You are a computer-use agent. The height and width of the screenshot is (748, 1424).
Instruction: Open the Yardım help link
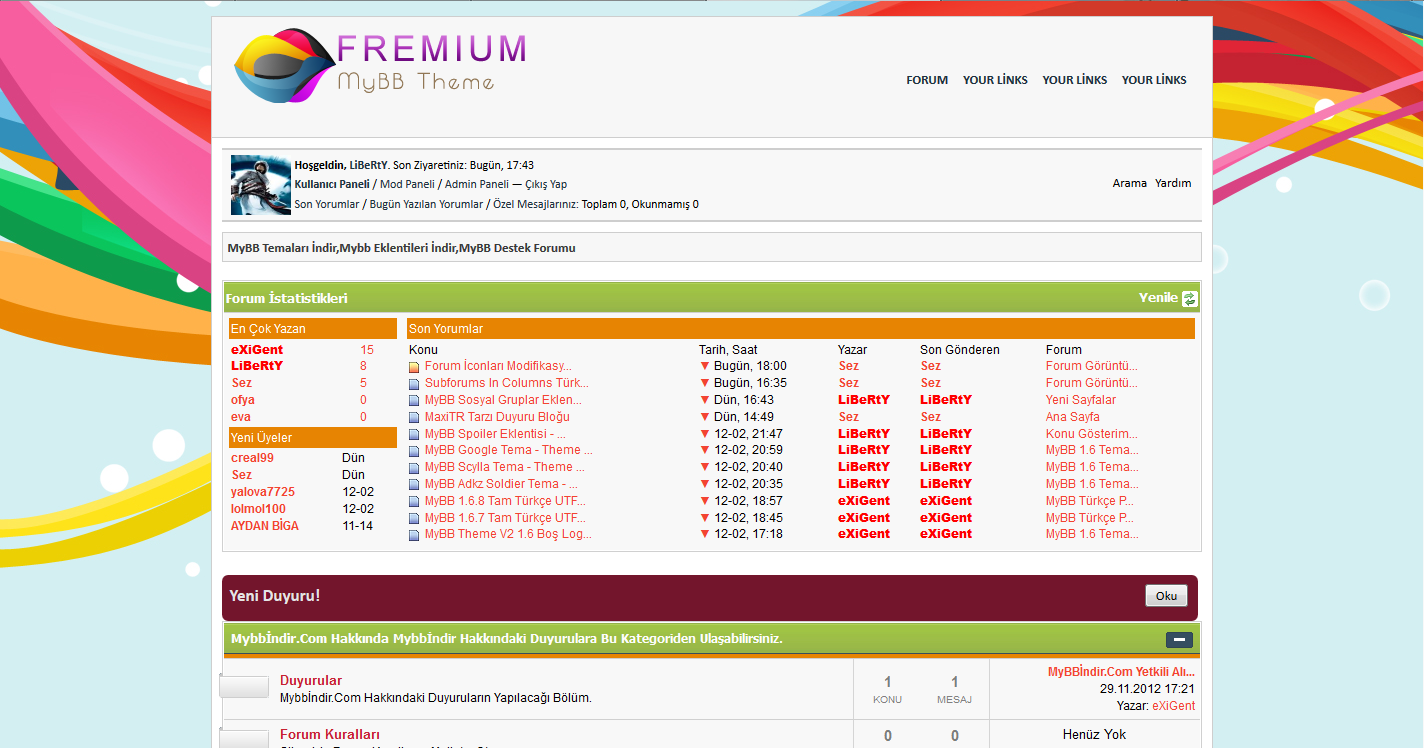point(1173,184)
